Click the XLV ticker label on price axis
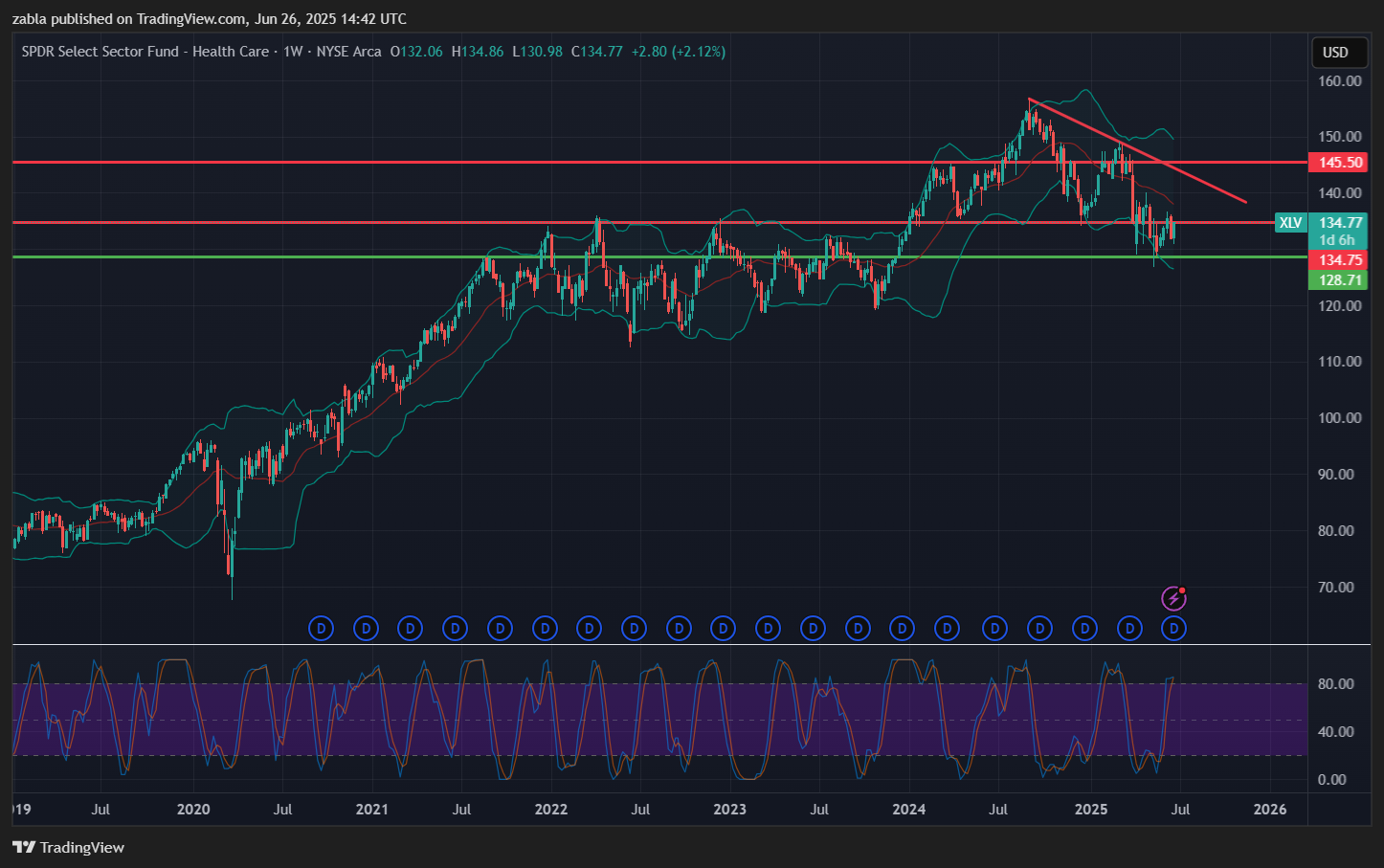1384x868 pixels. (1290, 223)
